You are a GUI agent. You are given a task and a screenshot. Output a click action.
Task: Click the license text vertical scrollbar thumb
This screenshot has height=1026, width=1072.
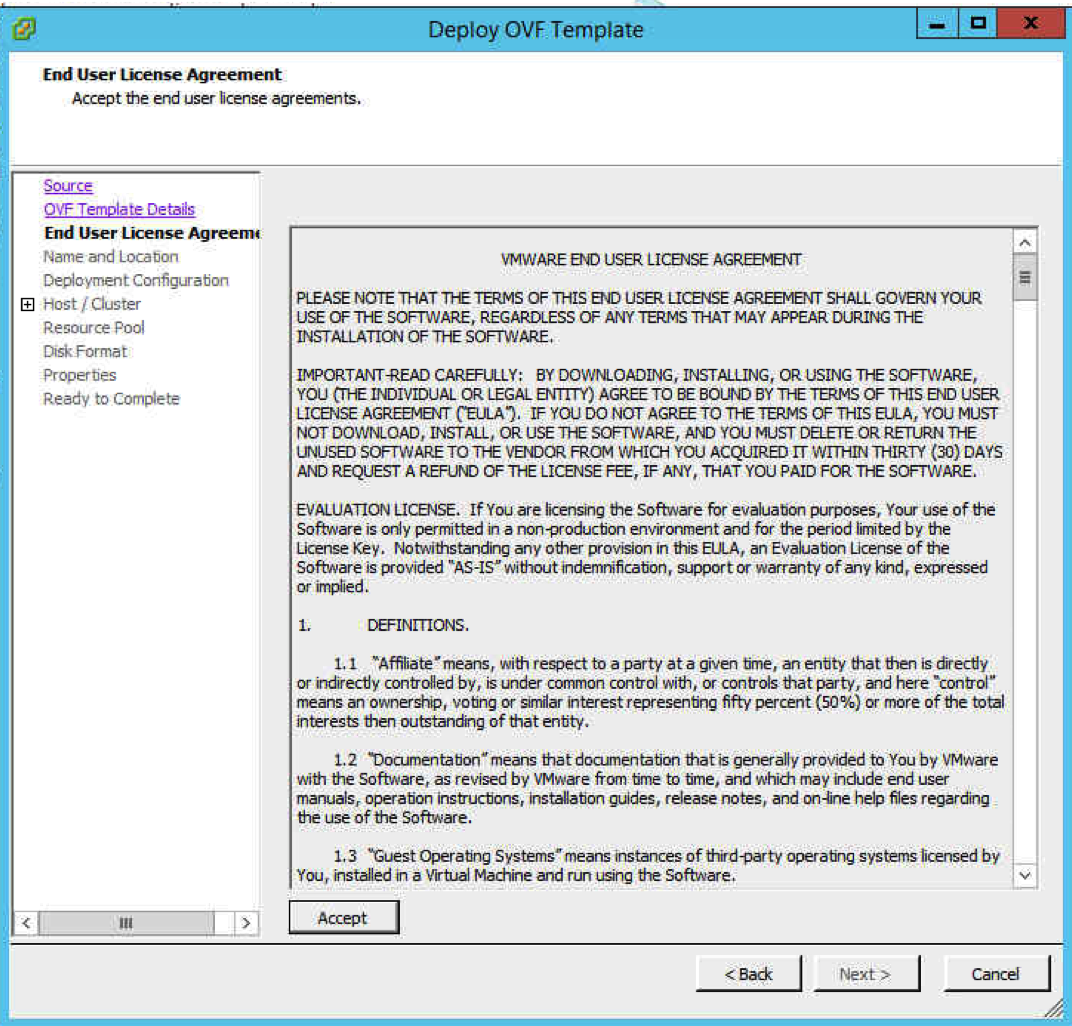(x=1025, y=278)
